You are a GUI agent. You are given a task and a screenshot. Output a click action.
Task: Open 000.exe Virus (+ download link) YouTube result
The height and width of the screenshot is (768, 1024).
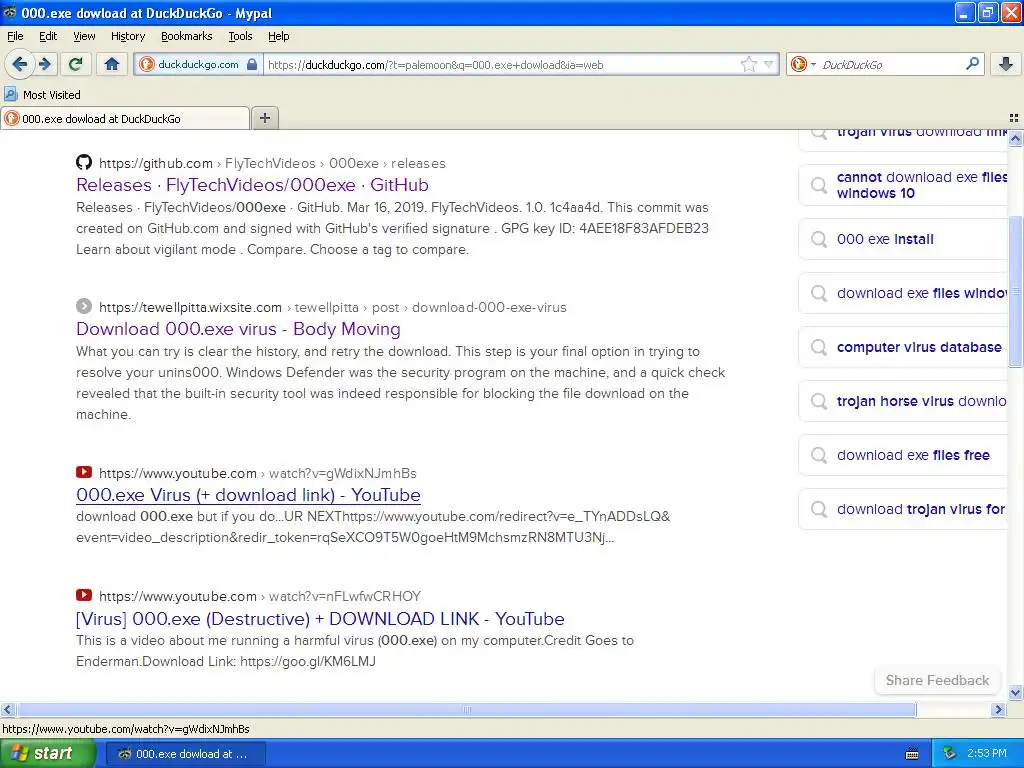[248, 494]
